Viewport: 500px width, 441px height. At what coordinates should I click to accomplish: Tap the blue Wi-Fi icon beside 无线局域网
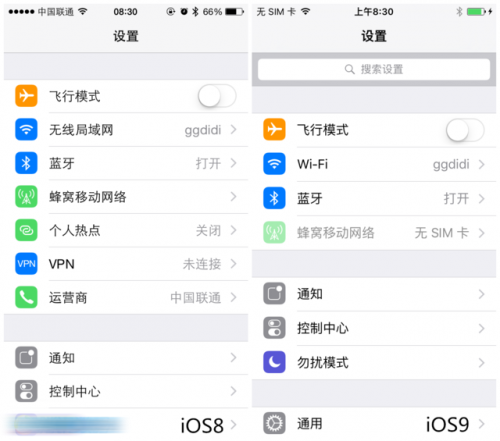(26, 129)
